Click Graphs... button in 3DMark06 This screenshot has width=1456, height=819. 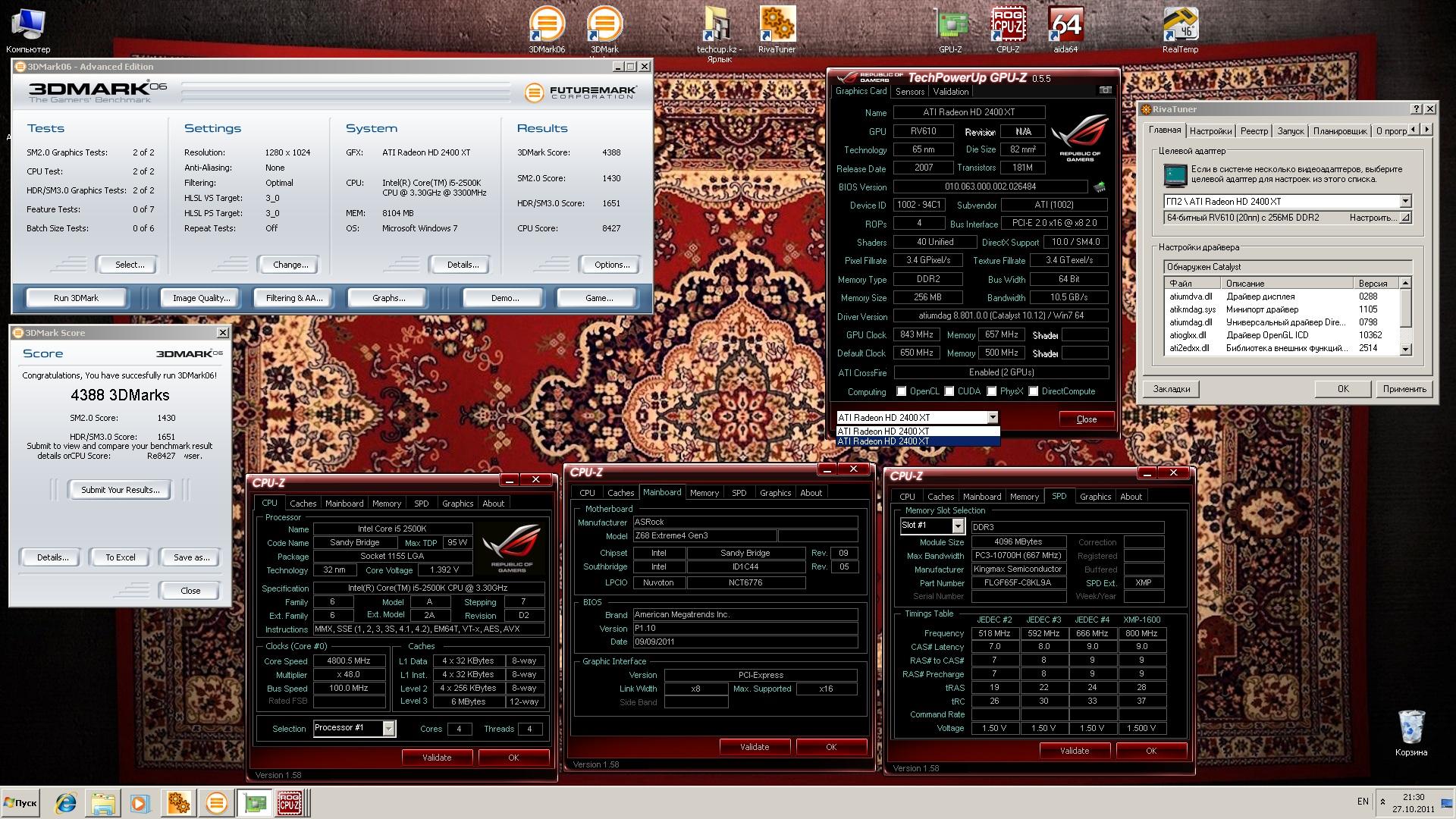tap(388, 298)
